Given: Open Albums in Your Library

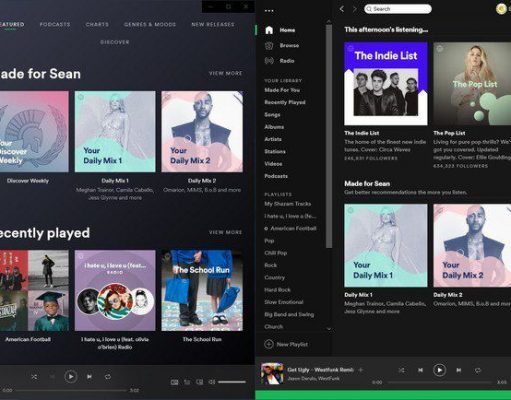Looking at the screenshot, I should (x=274, y=127).
